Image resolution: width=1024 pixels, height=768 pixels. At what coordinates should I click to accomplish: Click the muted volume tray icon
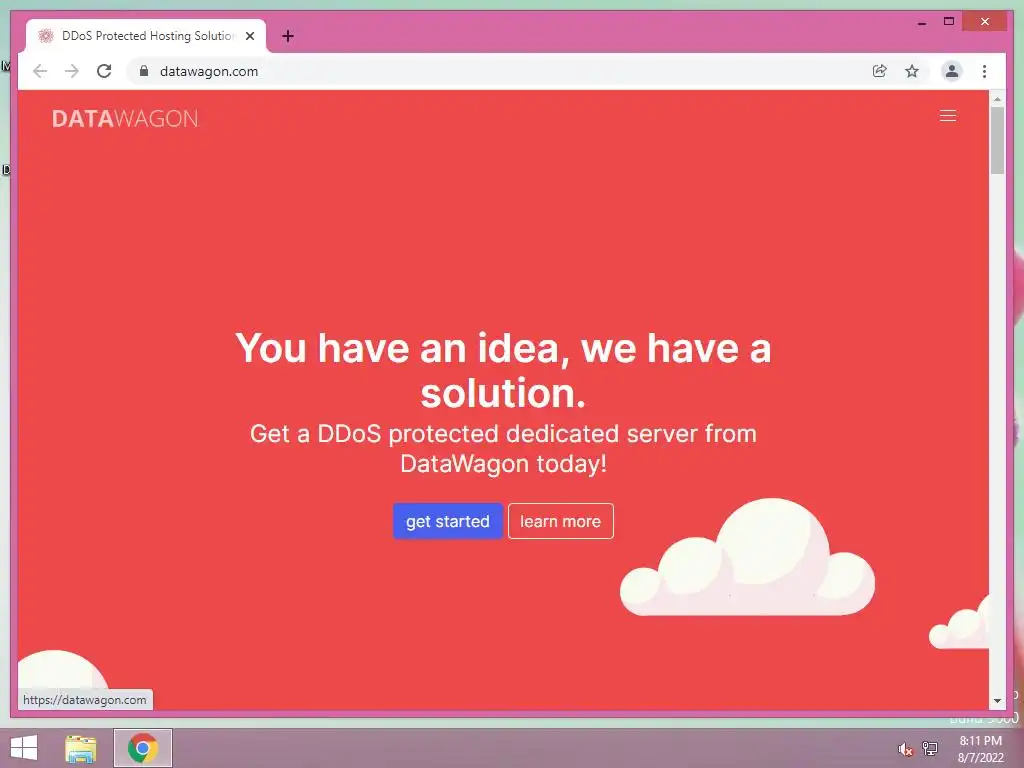tap(905, 749)
